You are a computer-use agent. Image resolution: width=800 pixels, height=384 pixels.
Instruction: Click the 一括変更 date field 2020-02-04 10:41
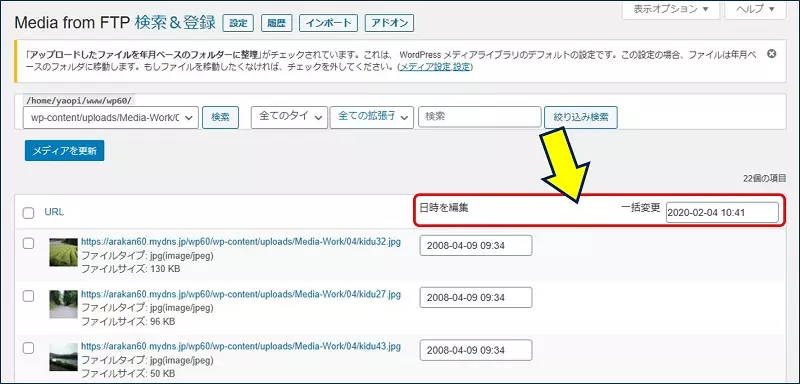coord(722,213)
